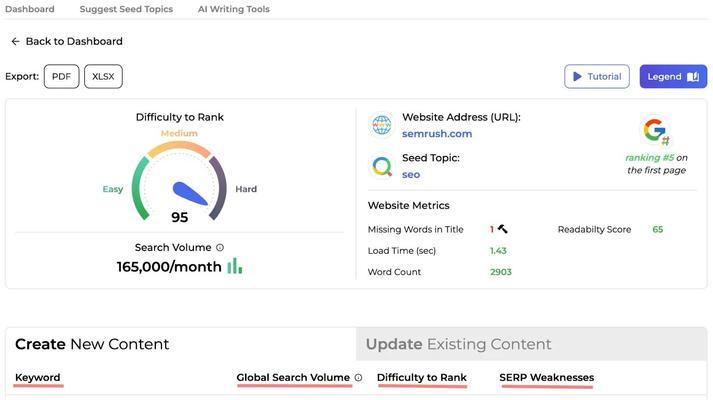
Task: Click the difficulty gauge needle
Action: (190, 194)
